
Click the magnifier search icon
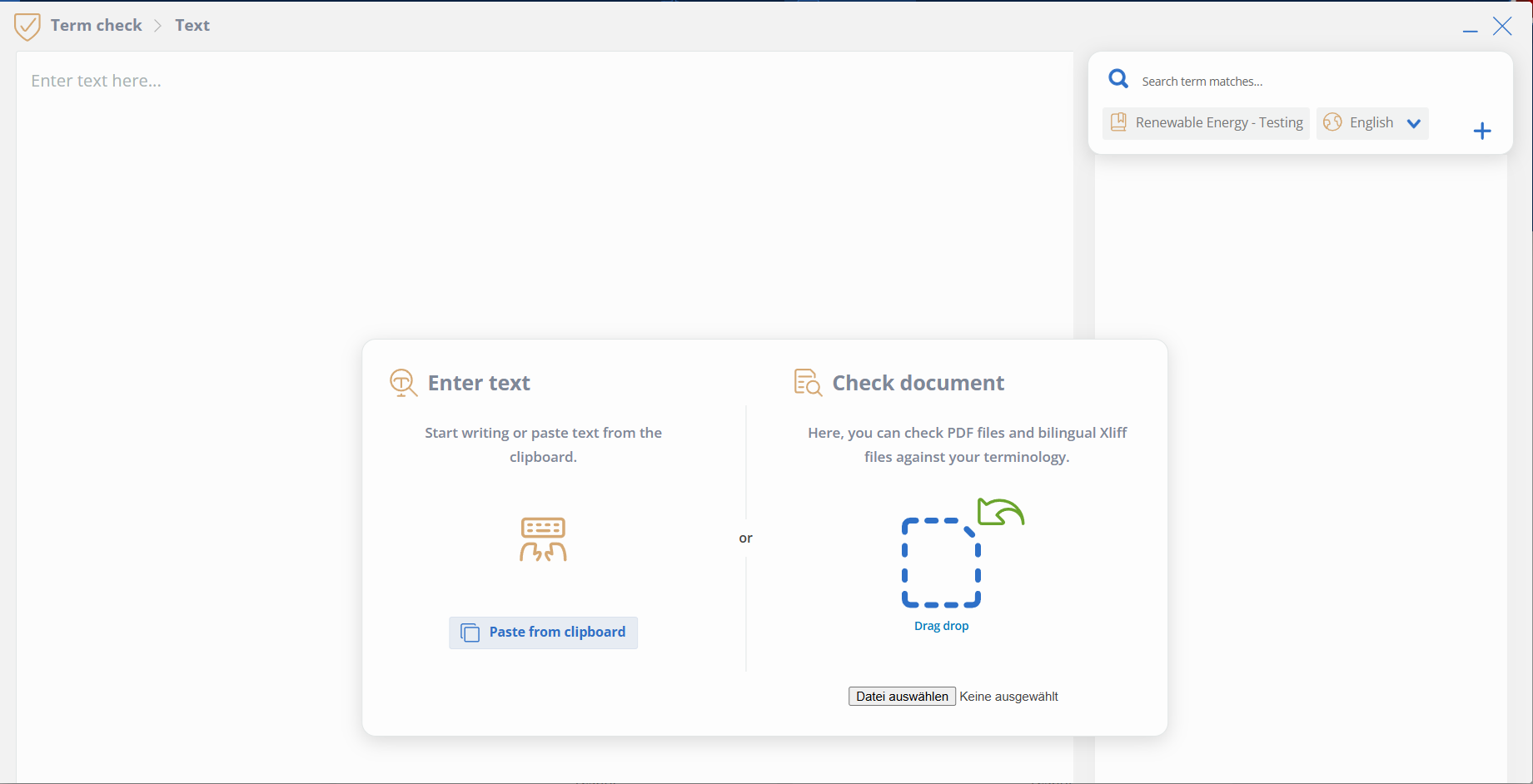1118,79
